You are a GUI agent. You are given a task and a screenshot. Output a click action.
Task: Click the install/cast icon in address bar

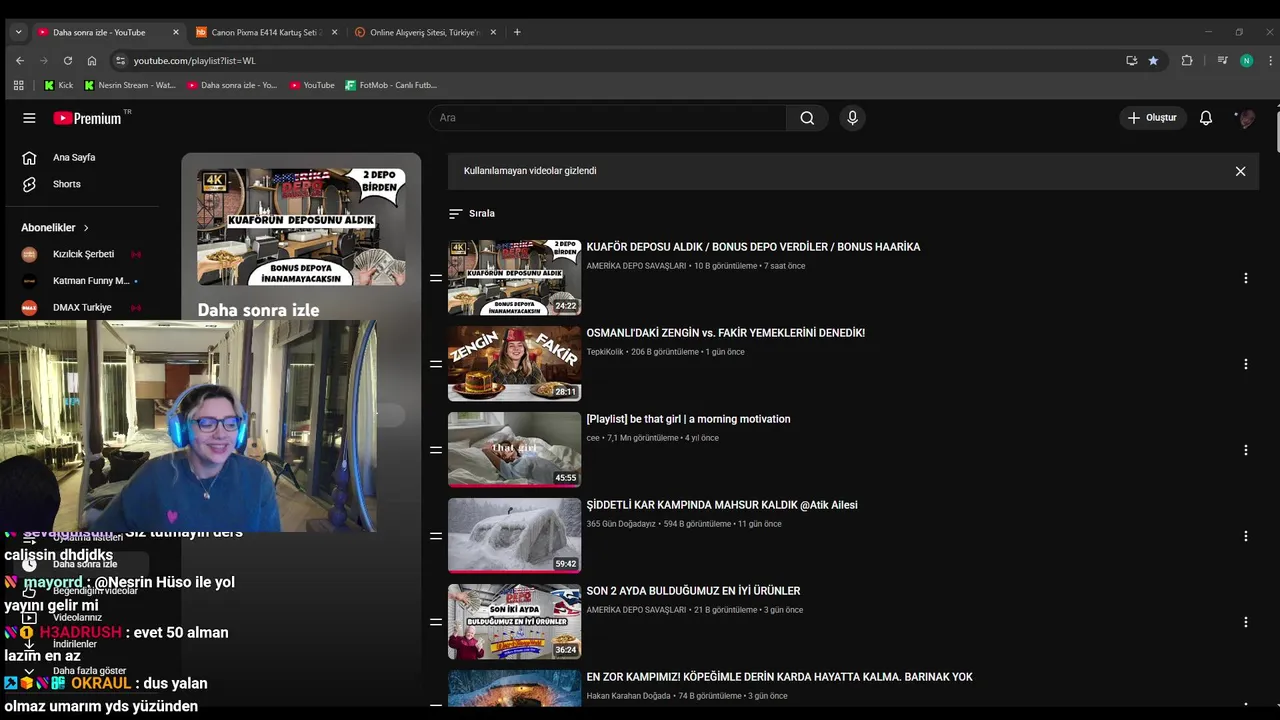[1131, 60]
